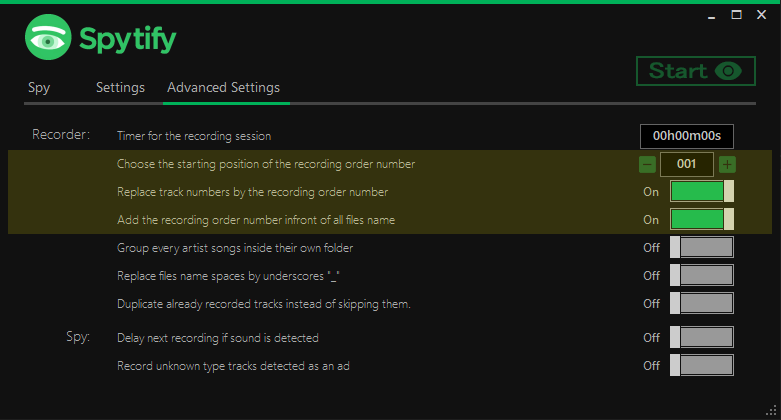
Task: Open the Spy tab
Action: [39, 88]
